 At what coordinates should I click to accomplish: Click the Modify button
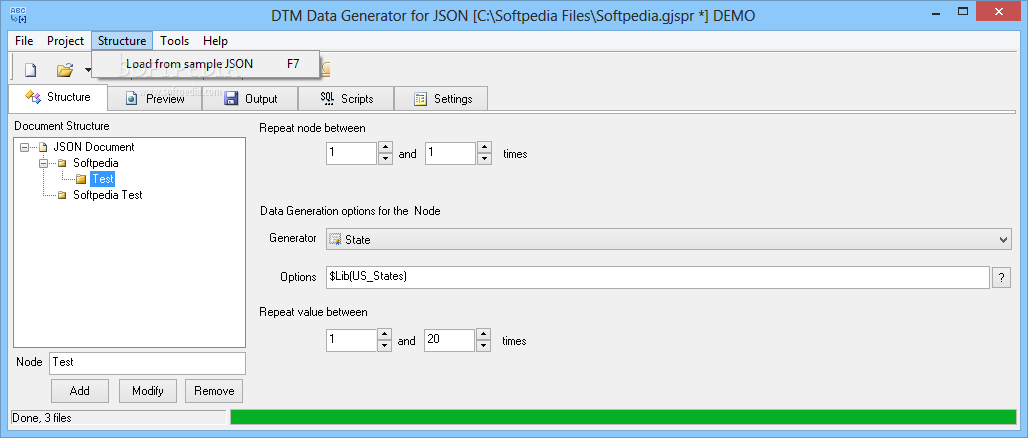click(148, 391)
